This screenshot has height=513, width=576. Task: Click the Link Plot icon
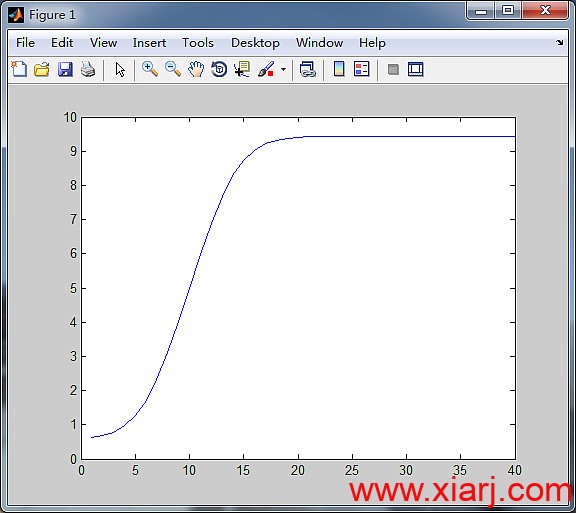[x=307, y=69]
